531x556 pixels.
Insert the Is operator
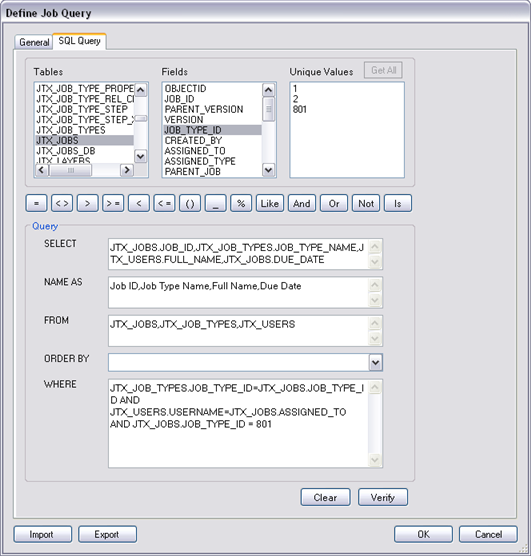(x=398, y=204)
